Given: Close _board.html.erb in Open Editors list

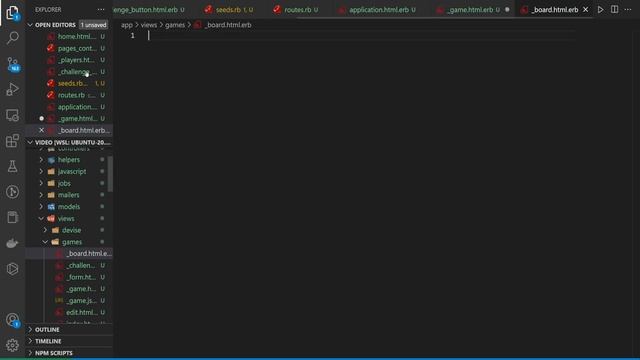Looking at the screenshot, I should [41, 130].
